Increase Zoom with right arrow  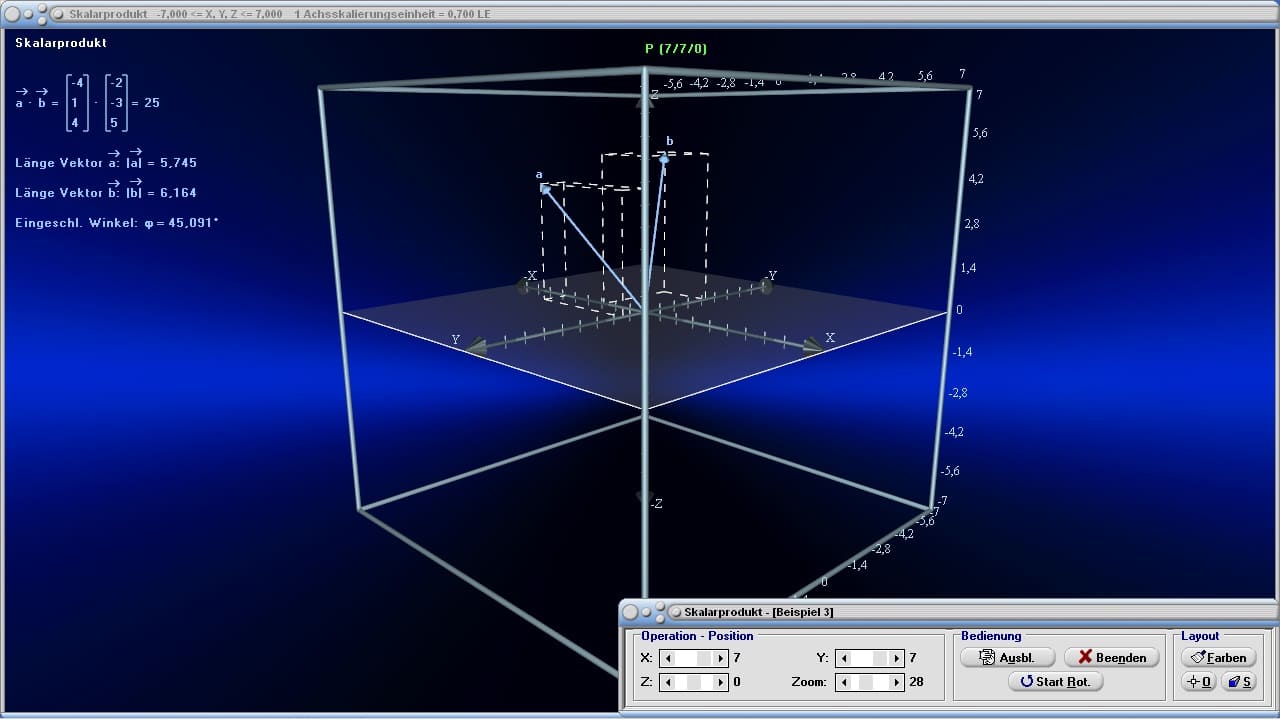[896, 682]
